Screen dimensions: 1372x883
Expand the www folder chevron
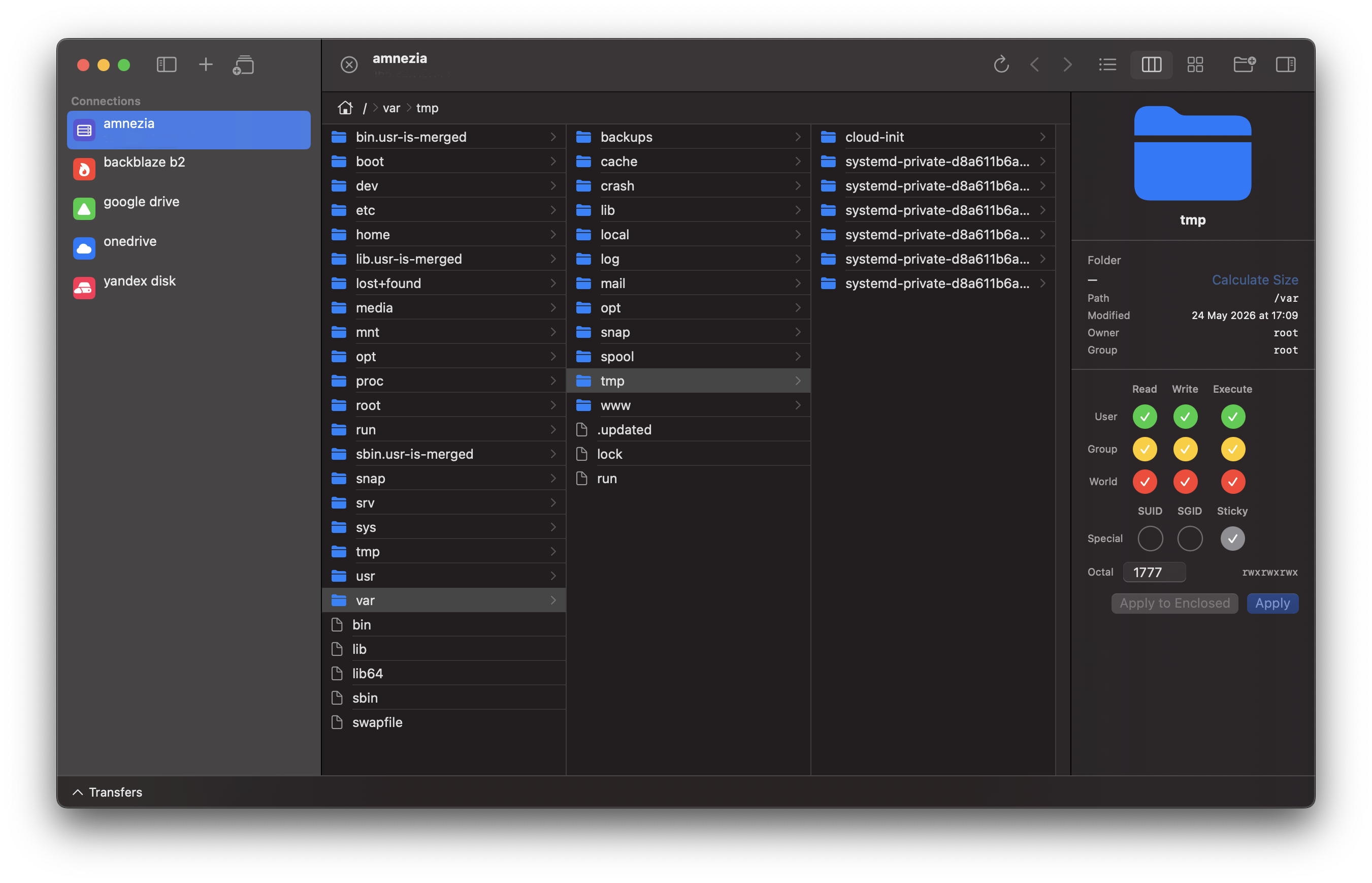point(798,405)
